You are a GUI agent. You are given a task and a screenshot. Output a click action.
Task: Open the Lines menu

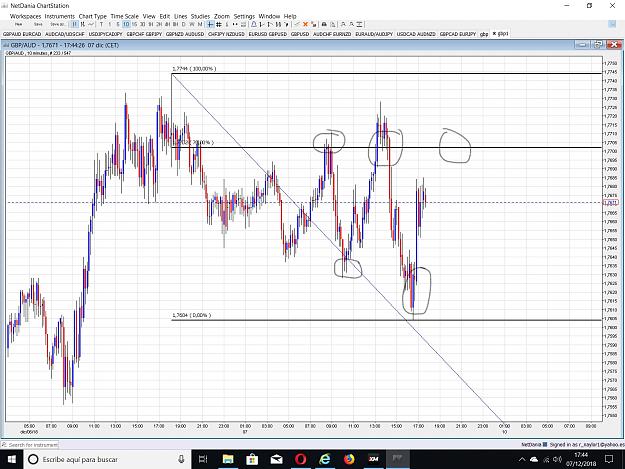click(x=181, y=16)
